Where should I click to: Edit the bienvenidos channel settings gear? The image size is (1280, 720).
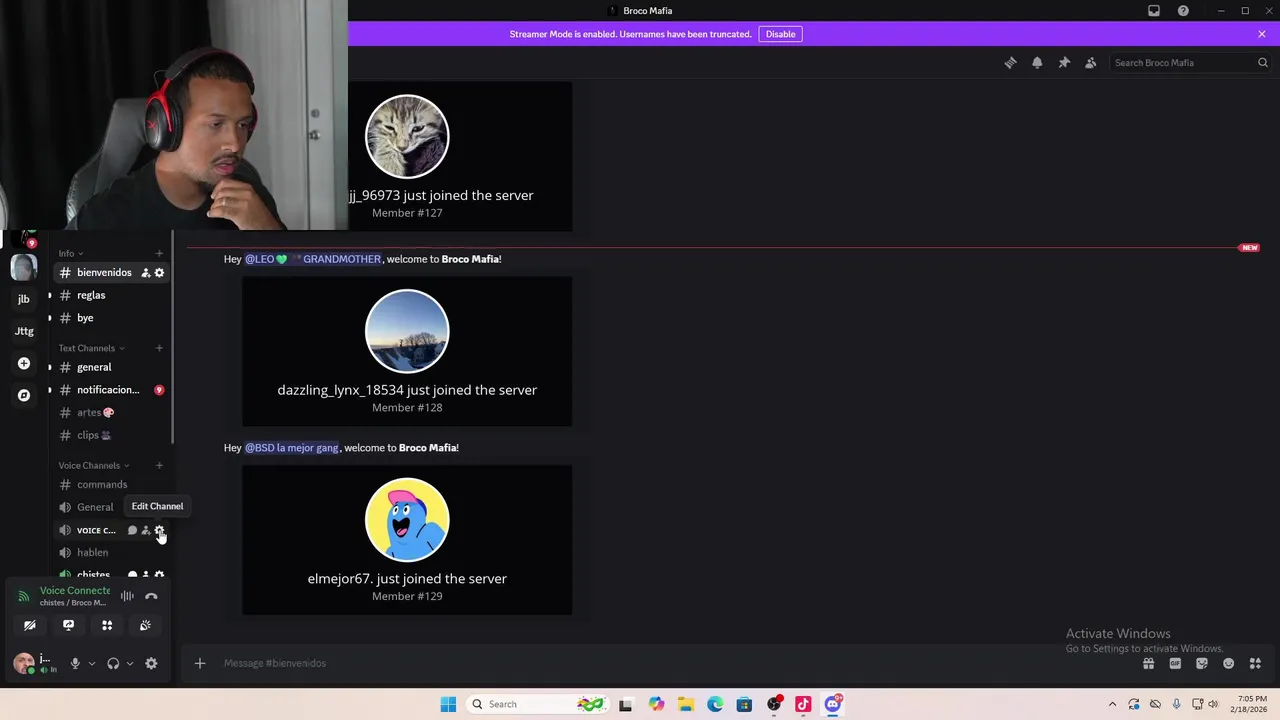(x=159, y=273)
